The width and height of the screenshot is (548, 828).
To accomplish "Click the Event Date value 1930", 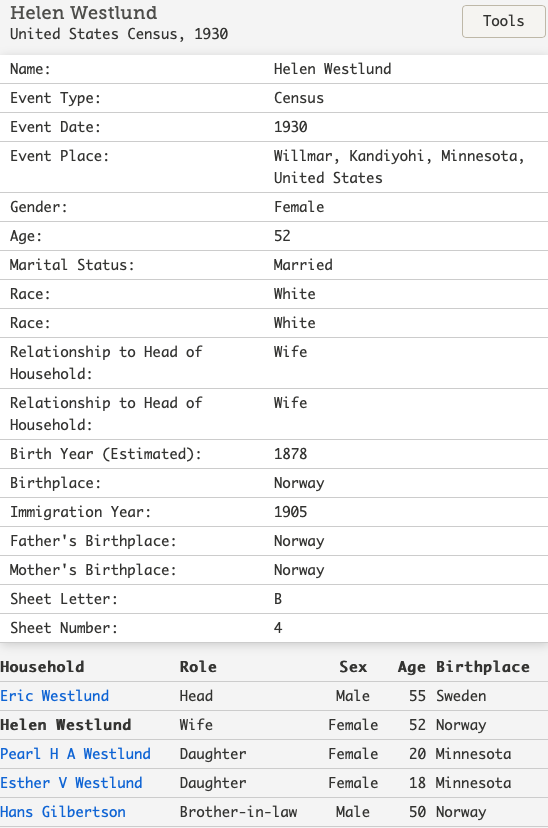I will [290, 127].
